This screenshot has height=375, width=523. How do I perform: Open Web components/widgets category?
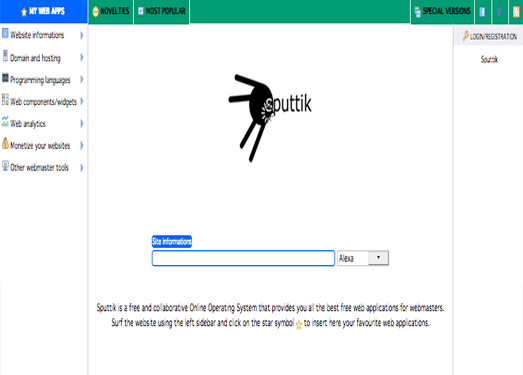tap(43, 102)
